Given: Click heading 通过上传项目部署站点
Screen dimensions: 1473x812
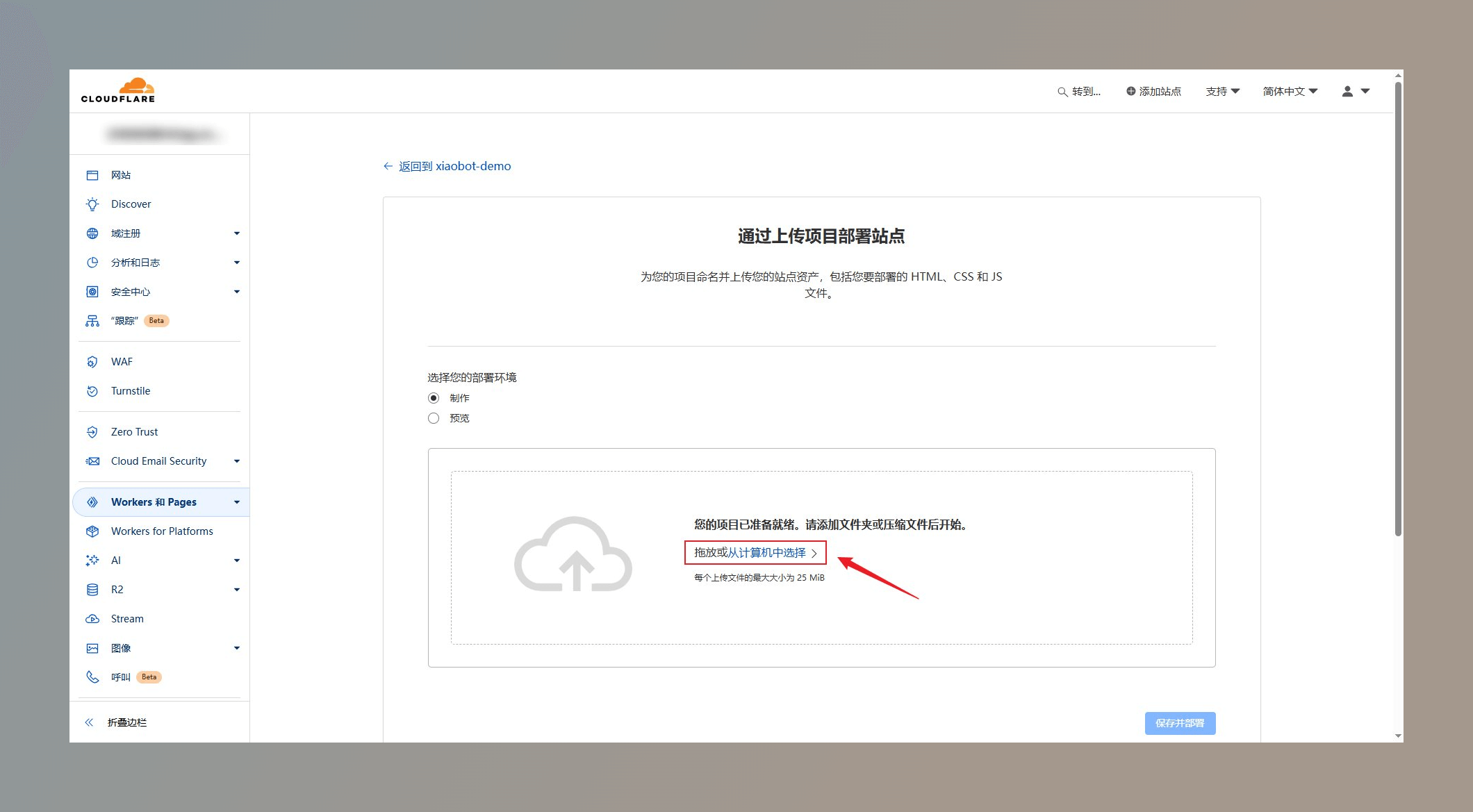Looking at the screenshot, I should pyautogui.click(x=821, y=236).
